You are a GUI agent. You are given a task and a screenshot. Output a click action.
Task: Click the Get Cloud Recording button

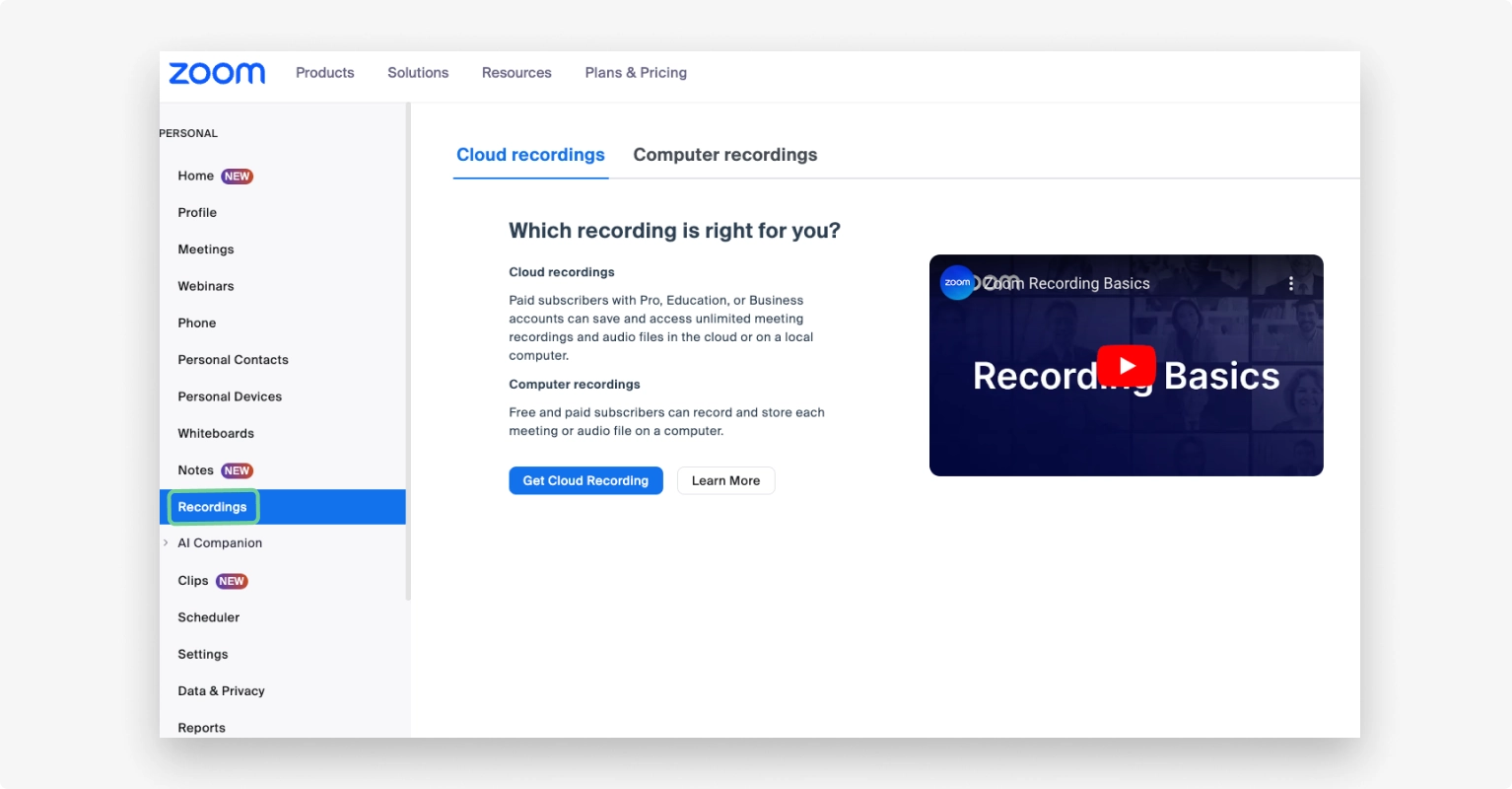[585, 480]
